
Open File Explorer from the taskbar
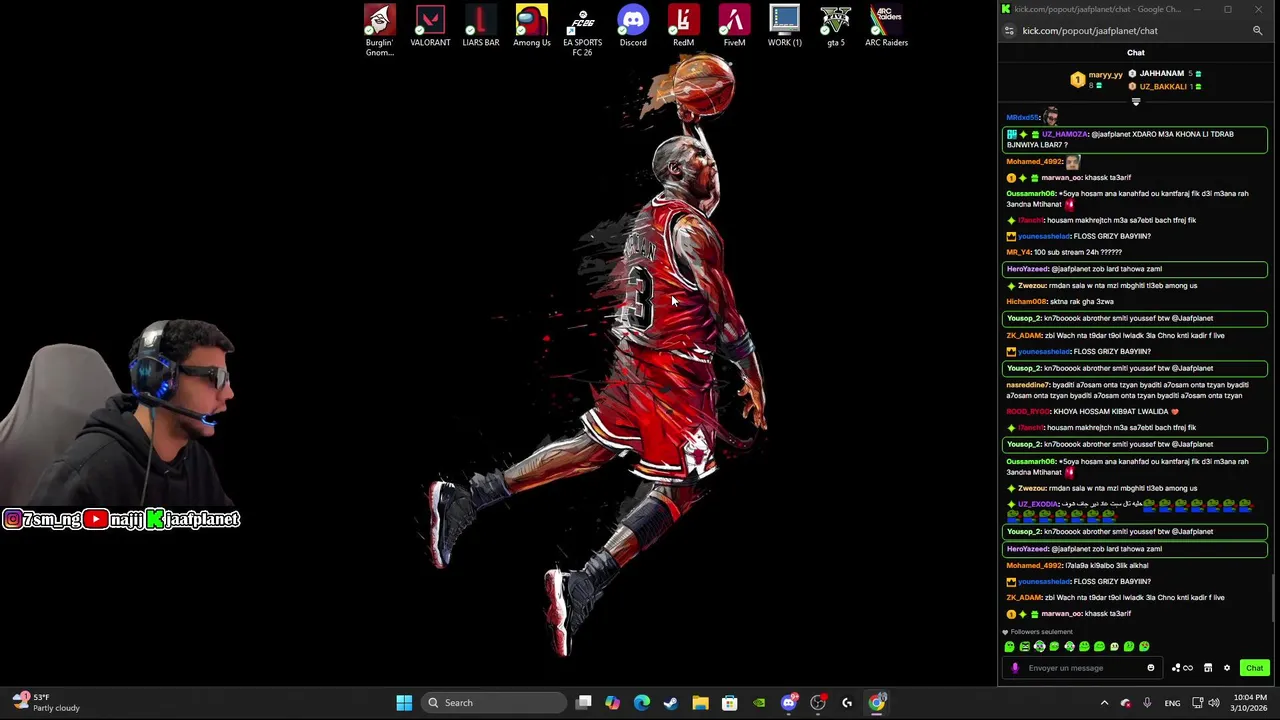(700, 703)
